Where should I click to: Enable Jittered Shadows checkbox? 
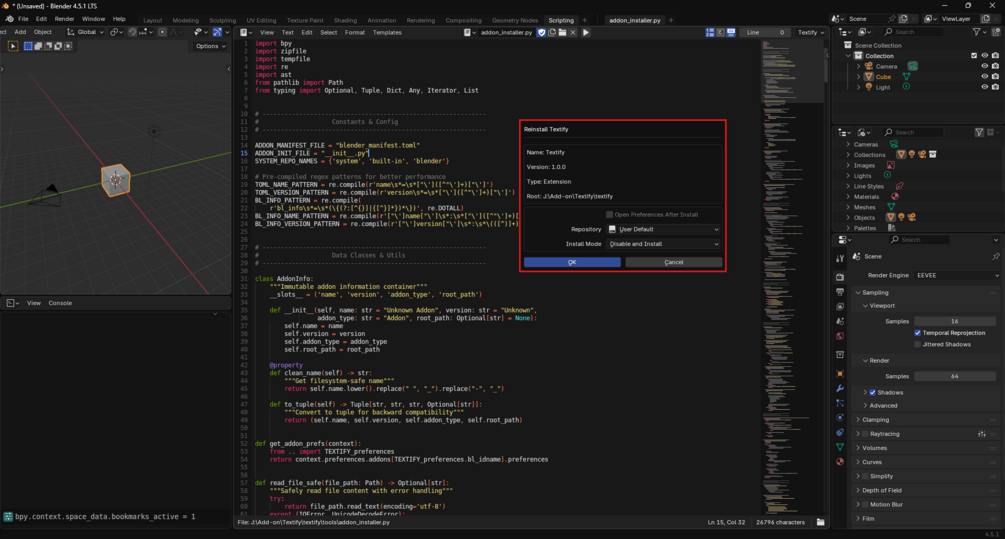pos(917,344)
